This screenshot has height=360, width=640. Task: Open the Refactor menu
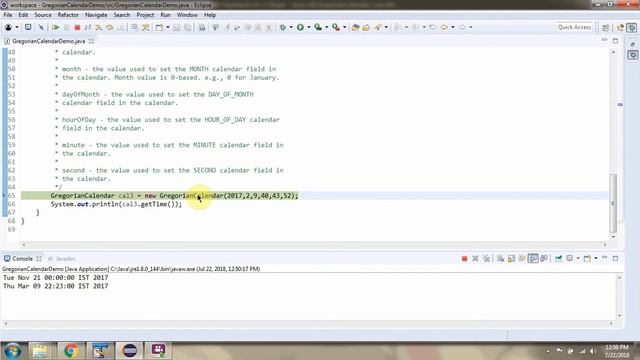tap(68, 15)
